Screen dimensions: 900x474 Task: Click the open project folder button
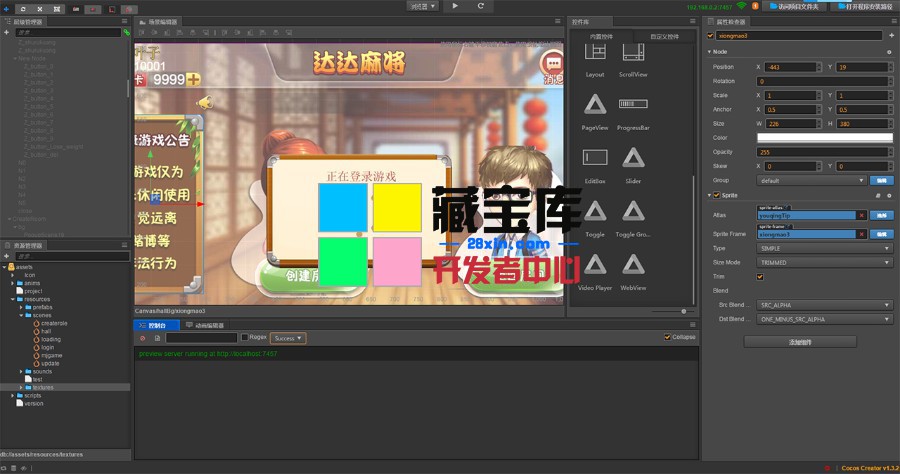(794, 6)
